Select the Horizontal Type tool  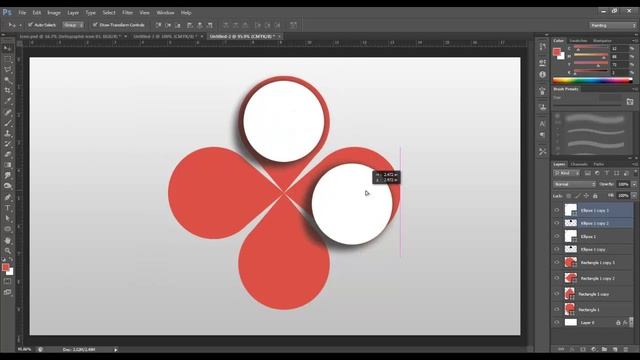click(x=7, y=208)
